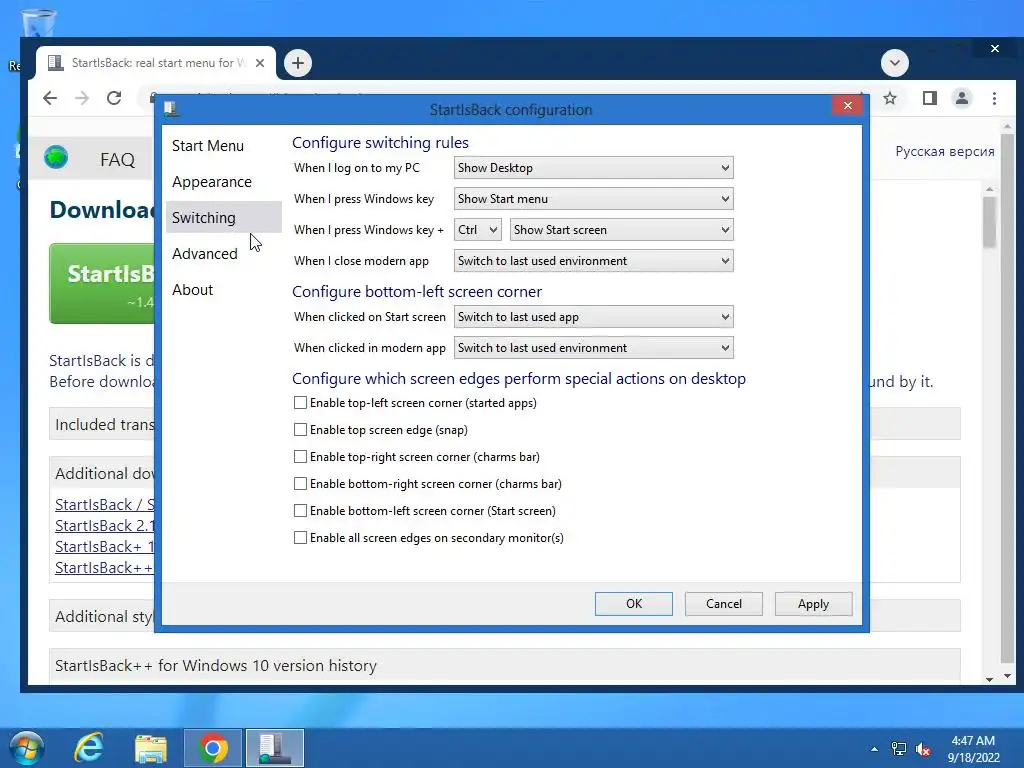1024x768 pixels.
Task: Open the Русская версия link
Action: click(x=945, y=152)
